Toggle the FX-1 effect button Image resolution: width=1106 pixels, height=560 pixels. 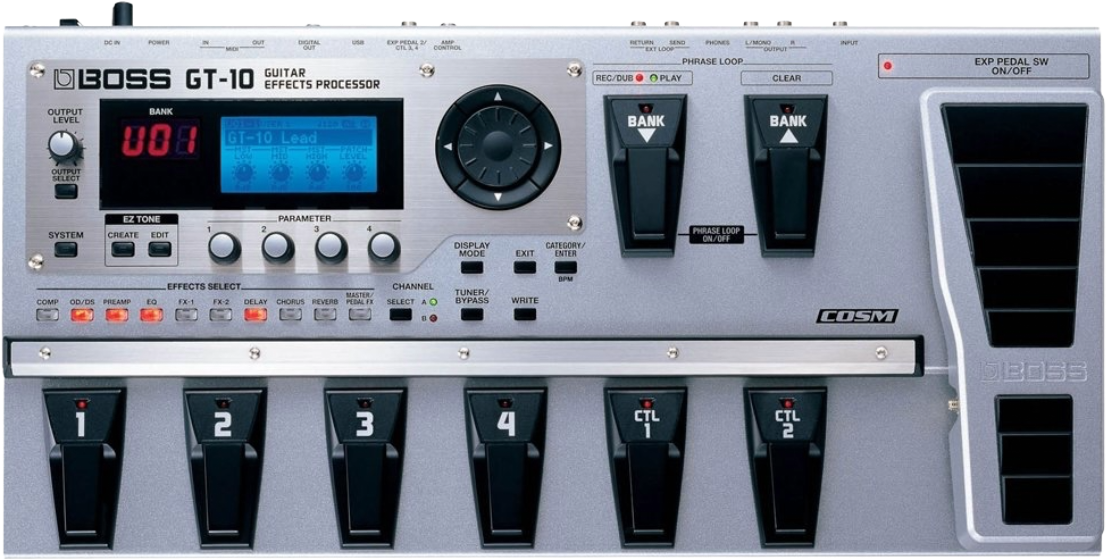coord(186,315)
